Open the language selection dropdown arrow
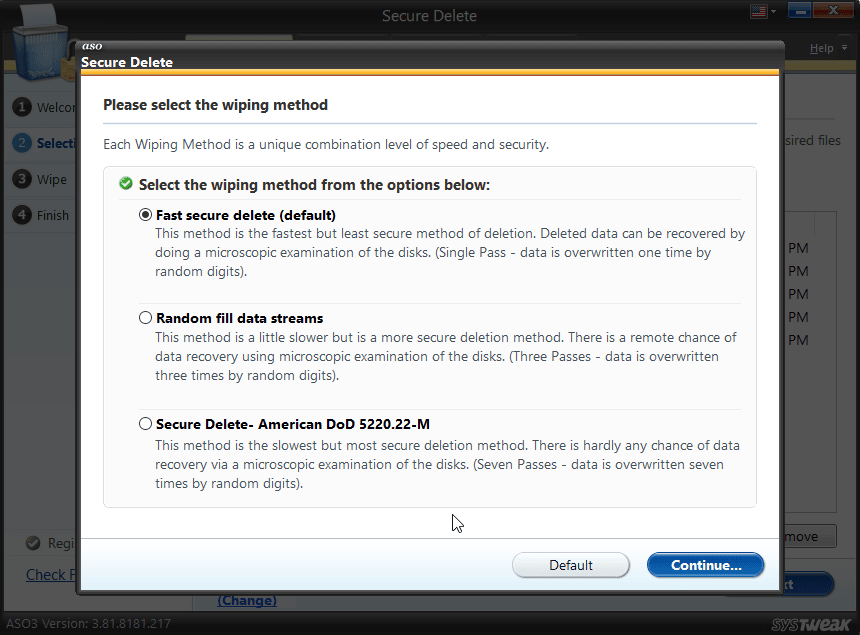Viewport: 860px width, 635px height. pos(773,10)
